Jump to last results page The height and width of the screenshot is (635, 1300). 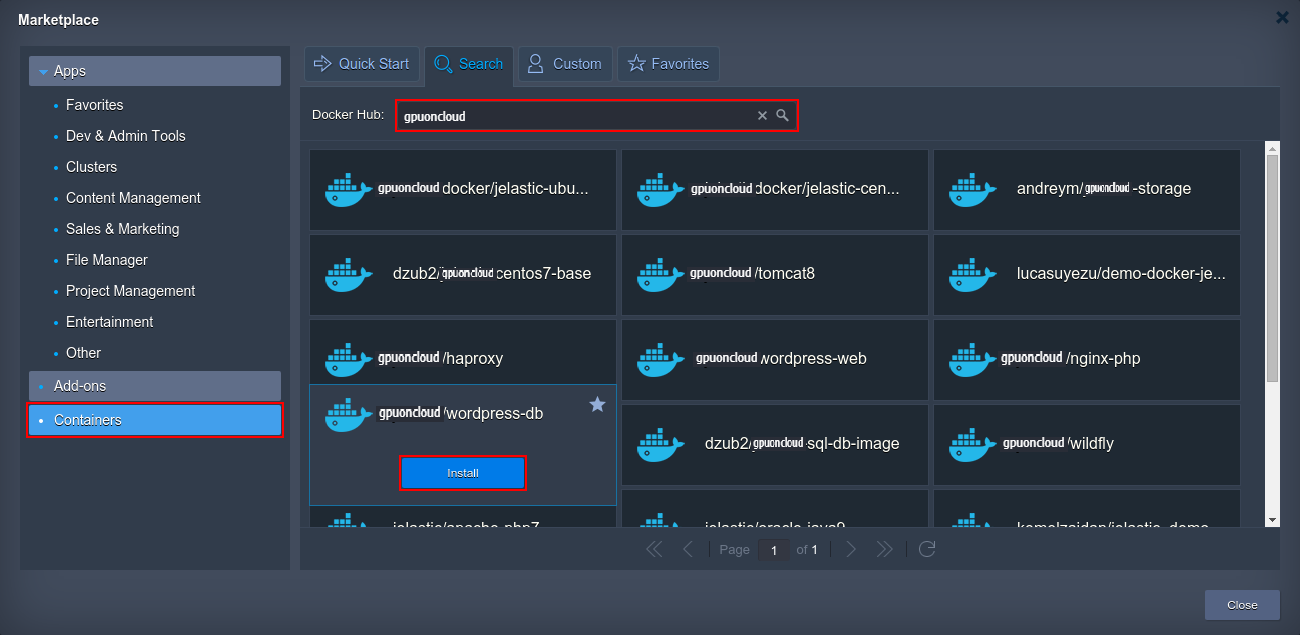coord(884,549)
